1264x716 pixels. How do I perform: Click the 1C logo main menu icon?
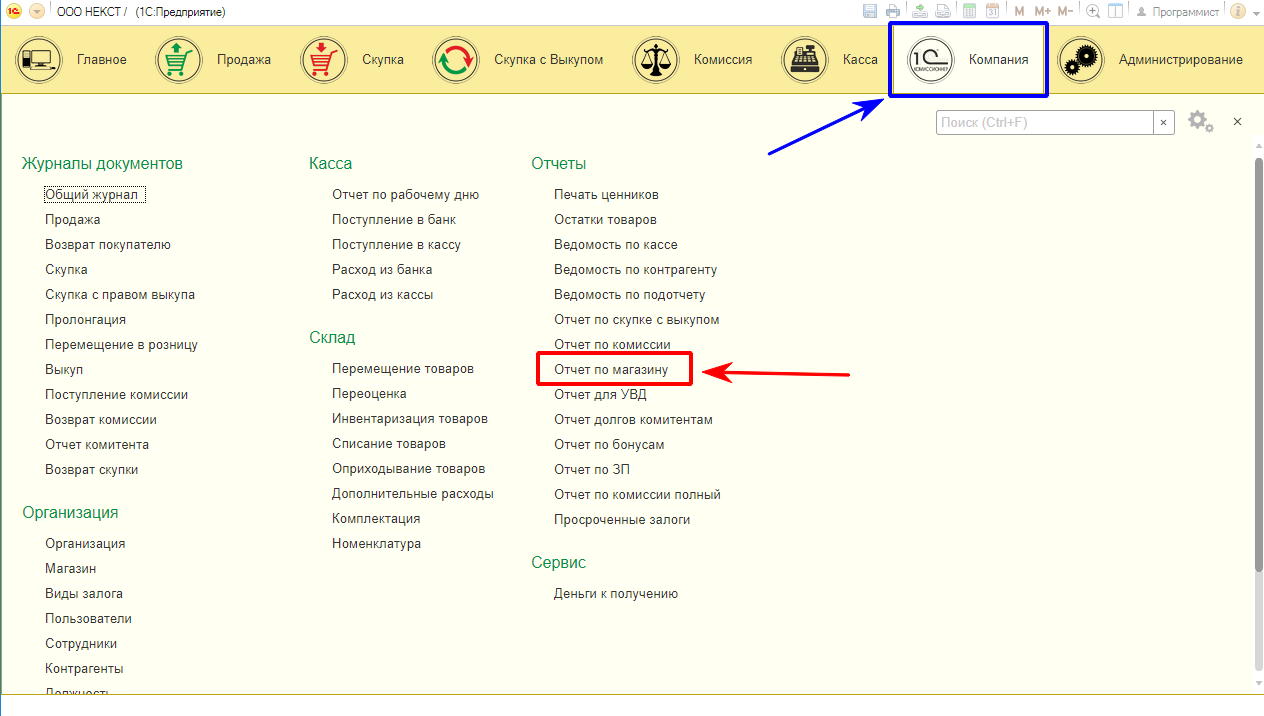[14, 11]
